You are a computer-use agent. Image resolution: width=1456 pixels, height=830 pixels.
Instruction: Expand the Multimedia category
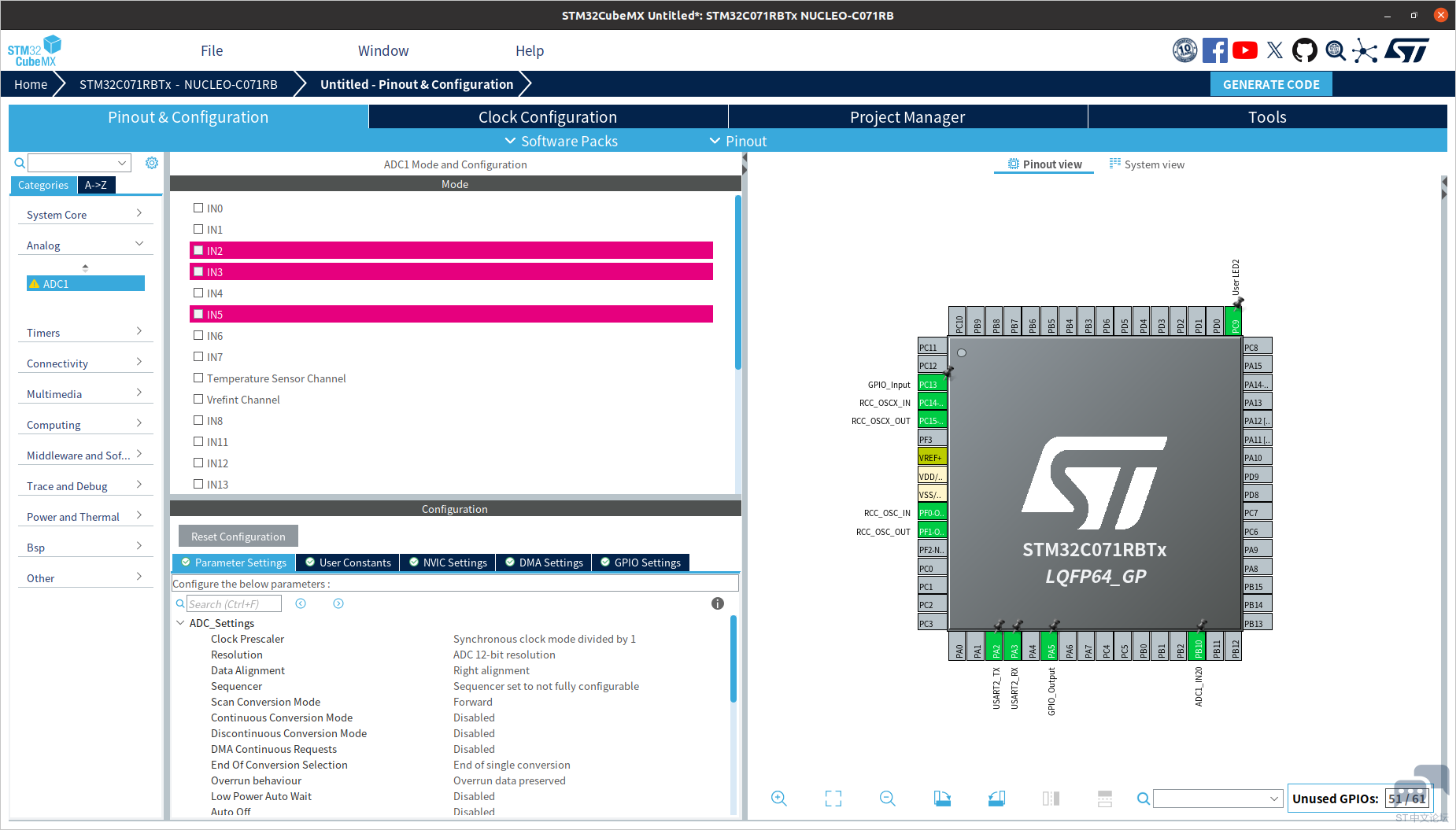point(85,394)
